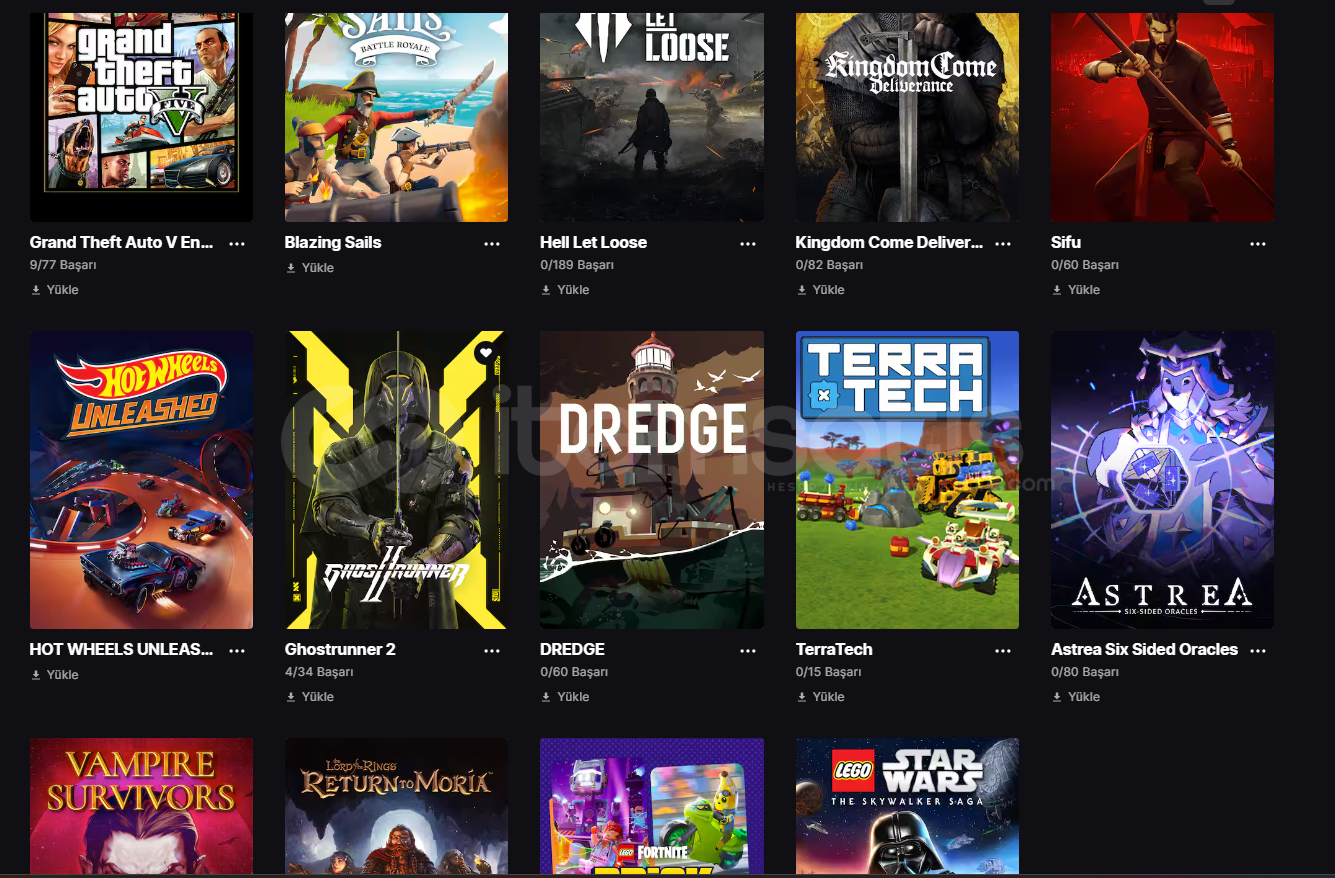Open more options for Sifu
Viewport: 1335px width, 878px height.
point(1258,243)
